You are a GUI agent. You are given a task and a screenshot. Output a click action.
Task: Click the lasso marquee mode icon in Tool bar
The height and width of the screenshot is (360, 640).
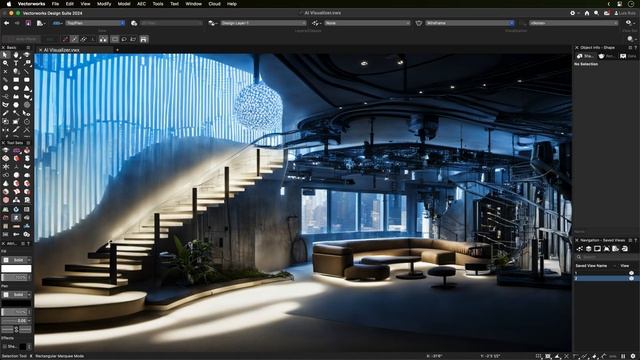click(x=124, y=39)
